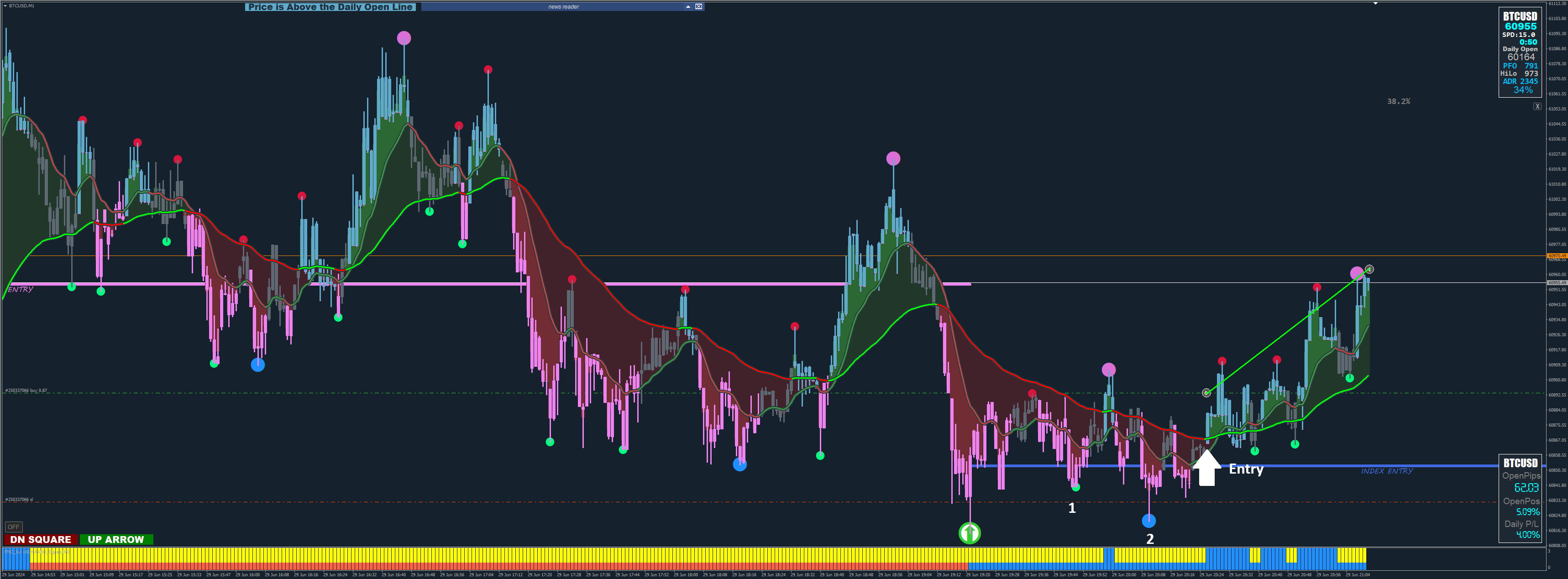
Task: Select the blue INDEX ENTRY horizontal line label
Action: (1387, 471)
